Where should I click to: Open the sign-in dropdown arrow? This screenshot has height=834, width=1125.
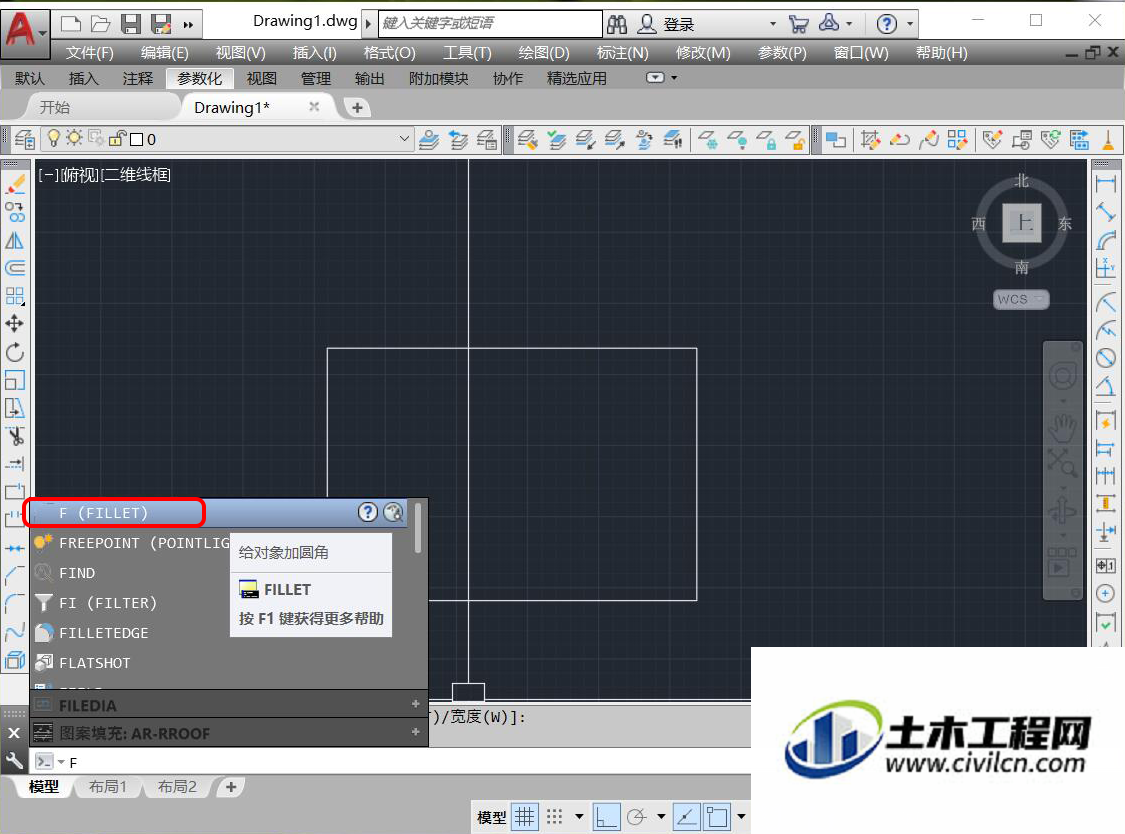(773, 24)
